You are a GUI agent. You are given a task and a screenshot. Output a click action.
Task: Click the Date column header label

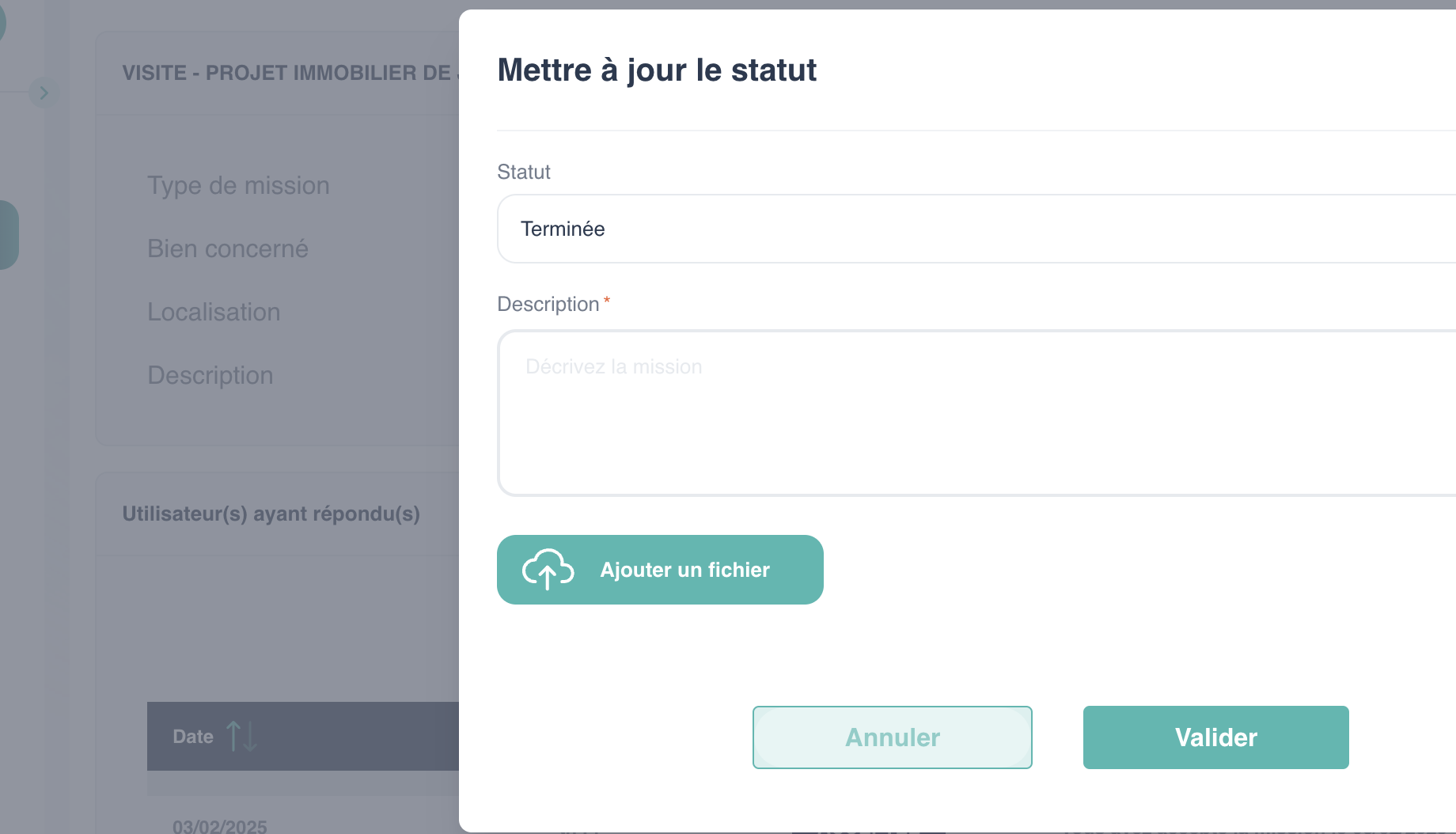coord(193,737)
